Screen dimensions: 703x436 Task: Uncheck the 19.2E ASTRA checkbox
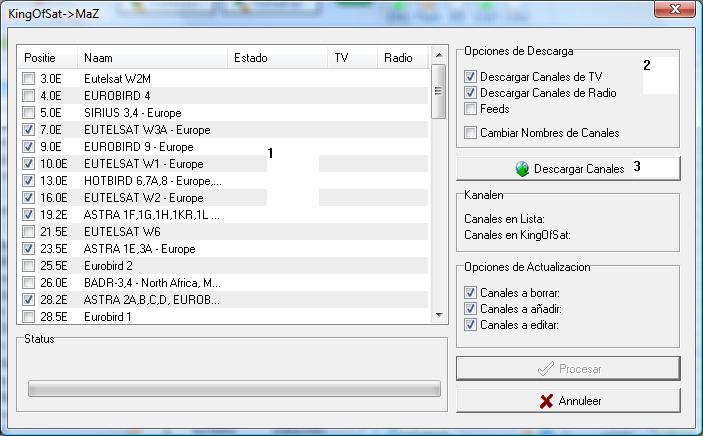(28, 215)
